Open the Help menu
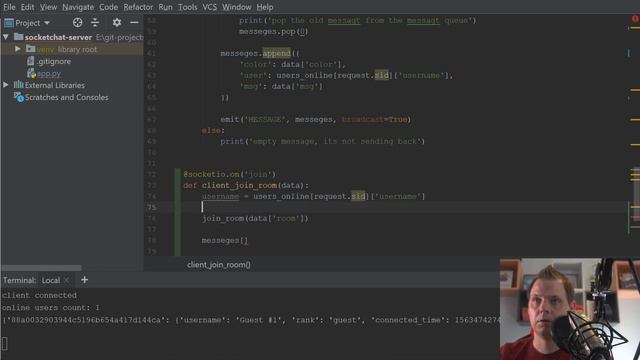This screenshot has width=640, height=360. [265, 7]
